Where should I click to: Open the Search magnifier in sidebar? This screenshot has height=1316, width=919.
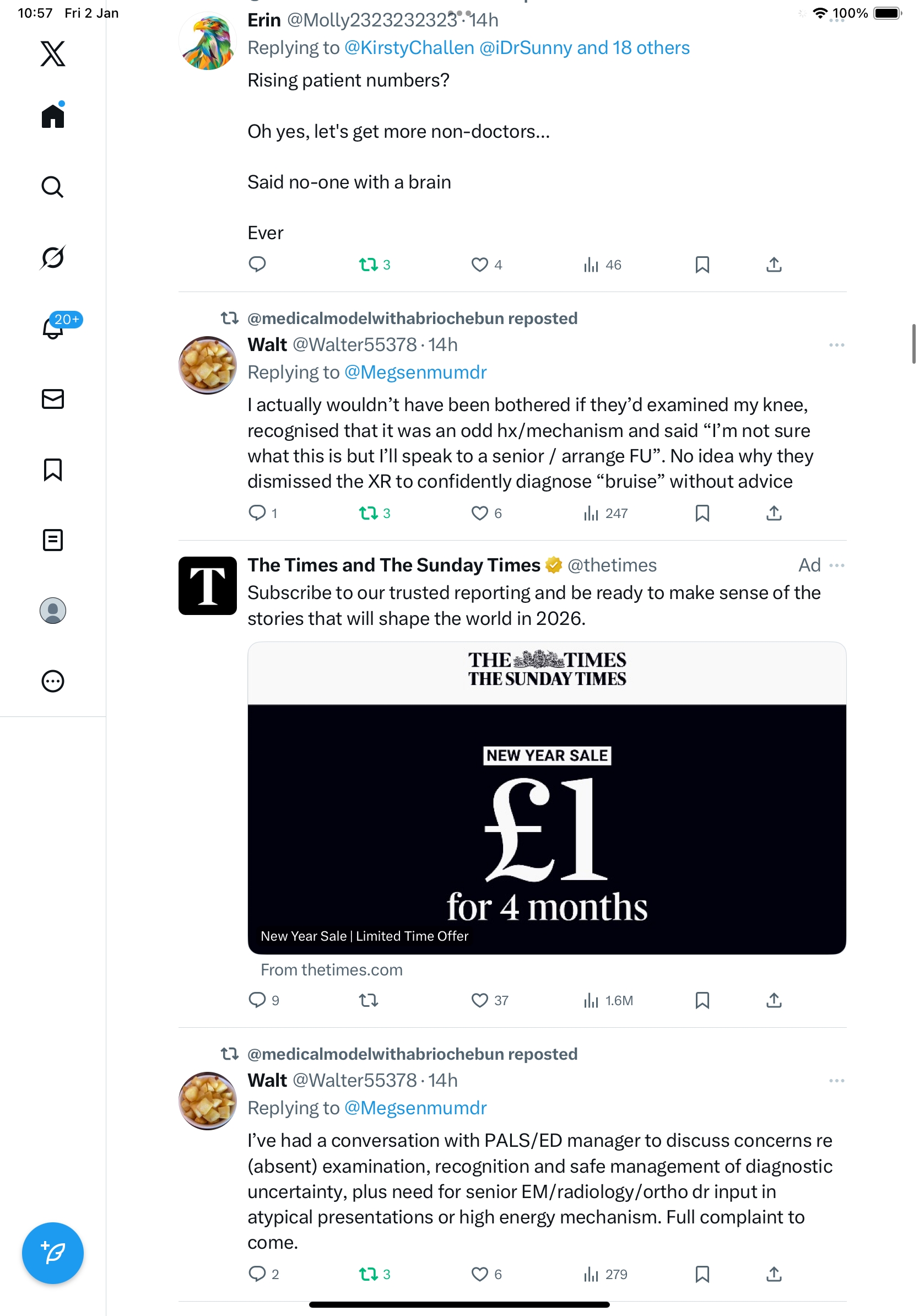point(53,187)
